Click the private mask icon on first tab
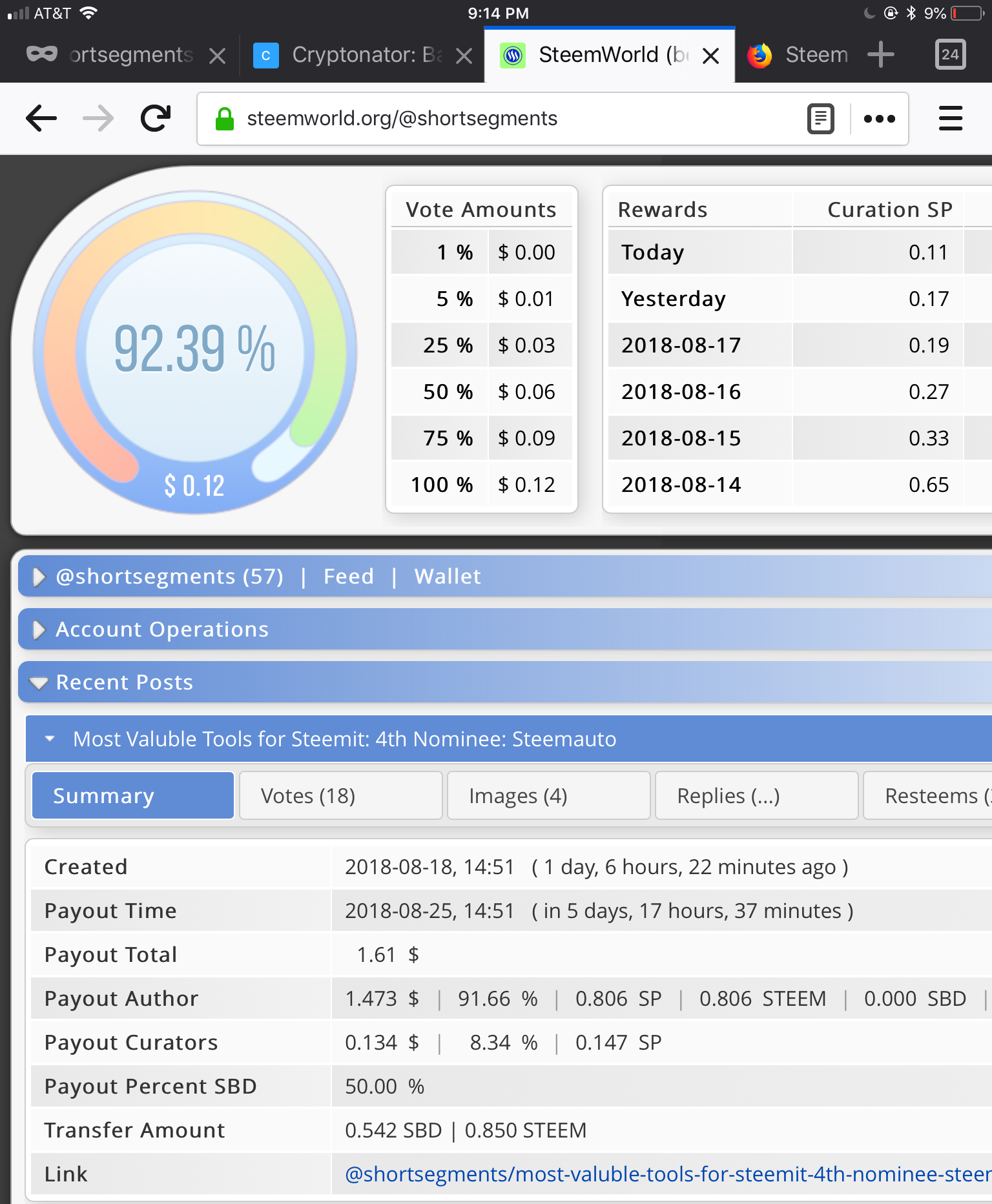 (42, 54)
